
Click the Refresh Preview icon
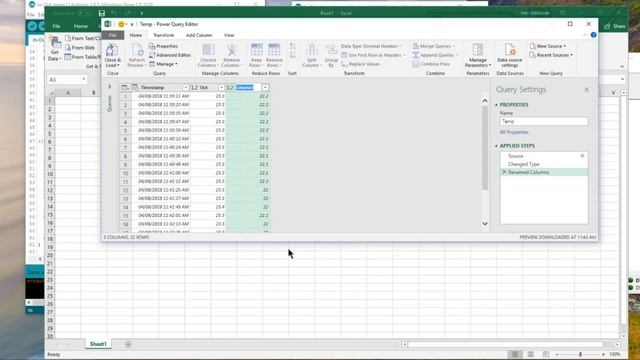point(137,51)
